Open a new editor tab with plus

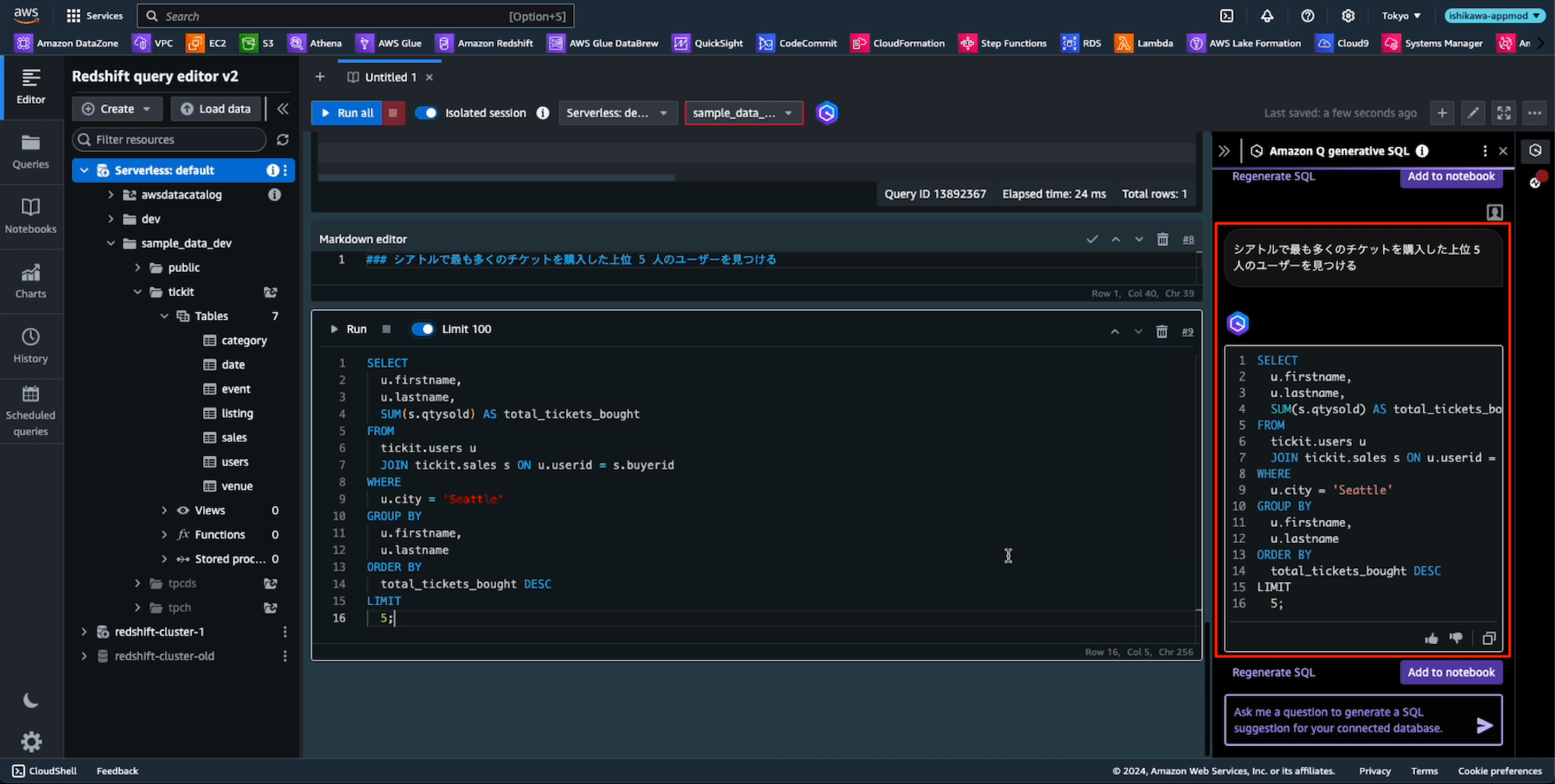click(320, 76)
